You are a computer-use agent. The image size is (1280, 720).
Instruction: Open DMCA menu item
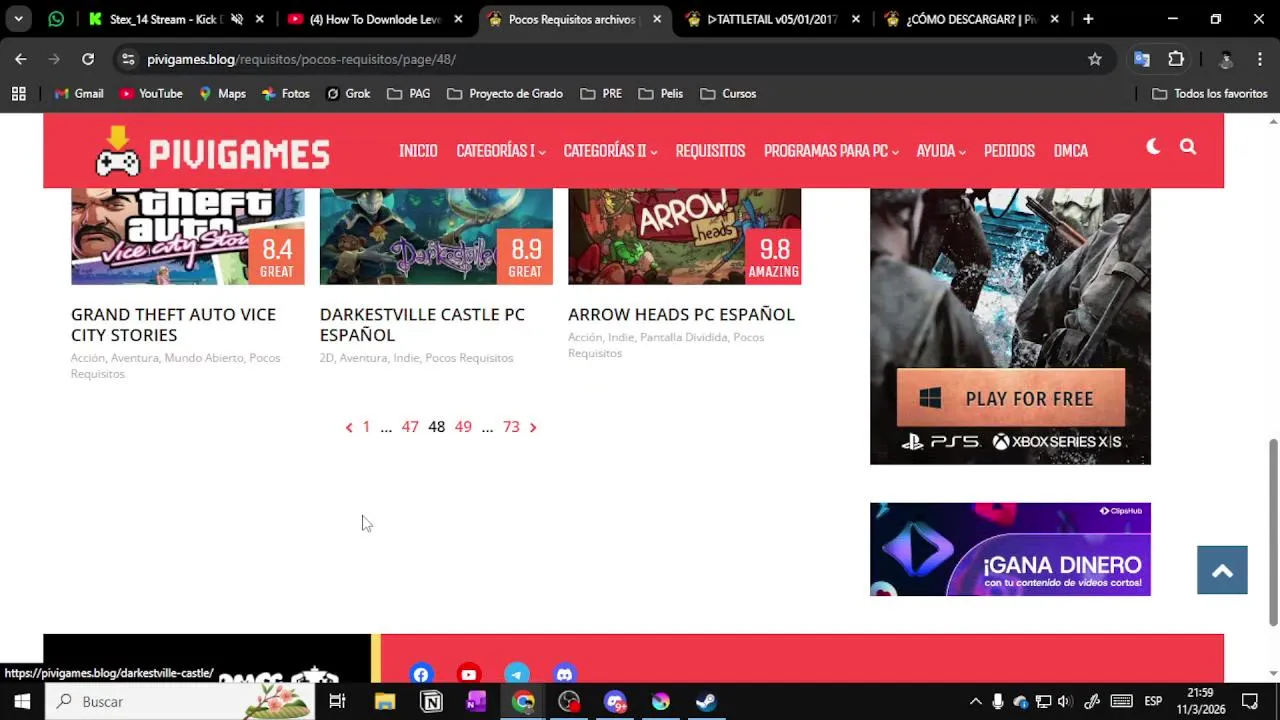pyautogui.click(x=1070, y=151)
